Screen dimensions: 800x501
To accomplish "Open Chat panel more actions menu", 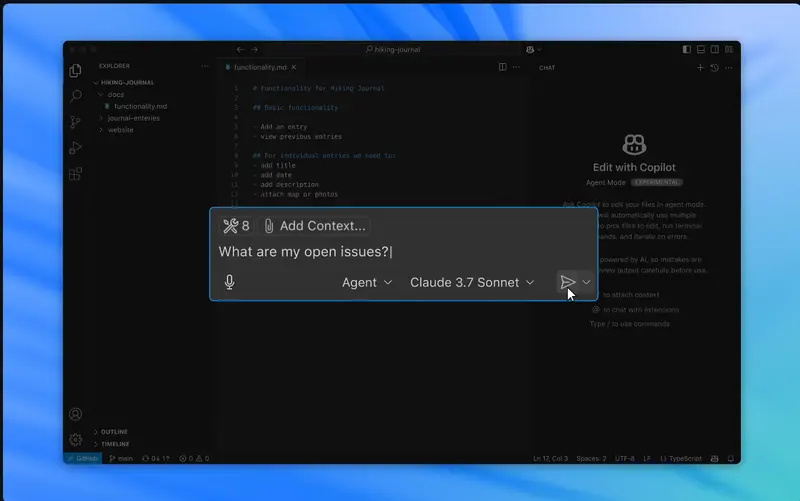I will [x=729, y=67].
